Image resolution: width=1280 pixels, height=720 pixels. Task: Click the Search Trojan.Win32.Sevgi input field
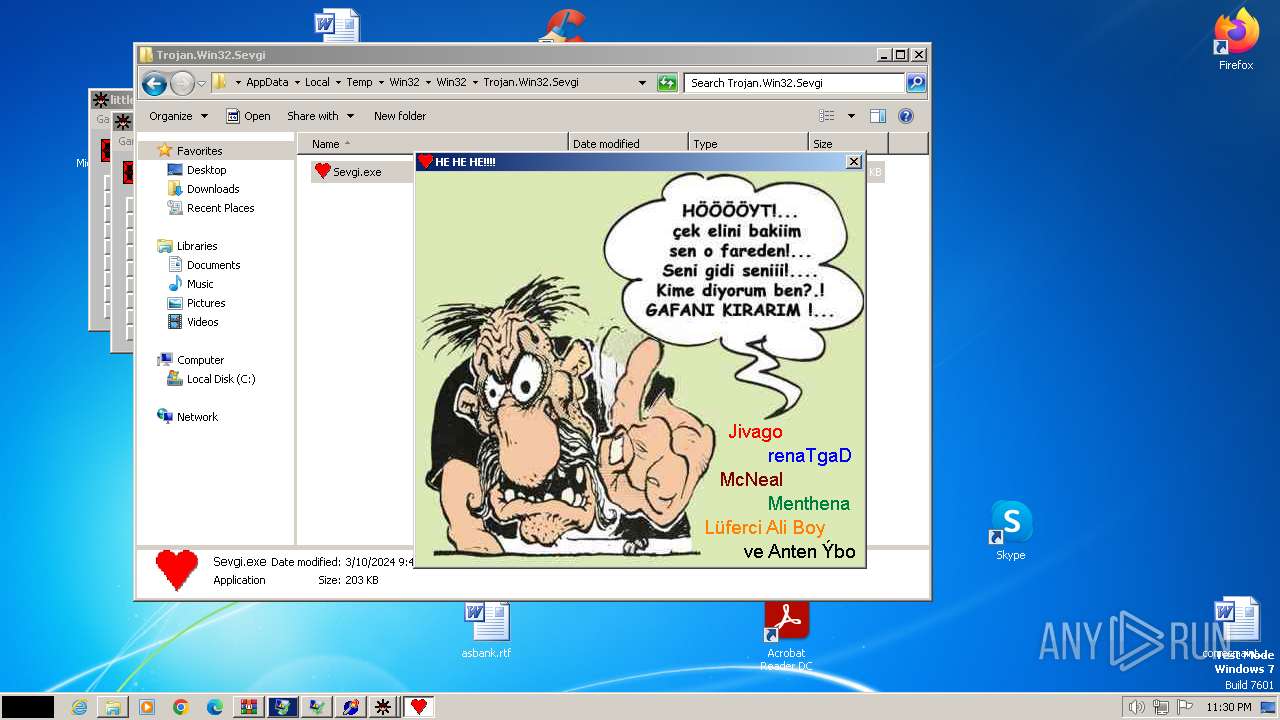[x=795, y=83]
